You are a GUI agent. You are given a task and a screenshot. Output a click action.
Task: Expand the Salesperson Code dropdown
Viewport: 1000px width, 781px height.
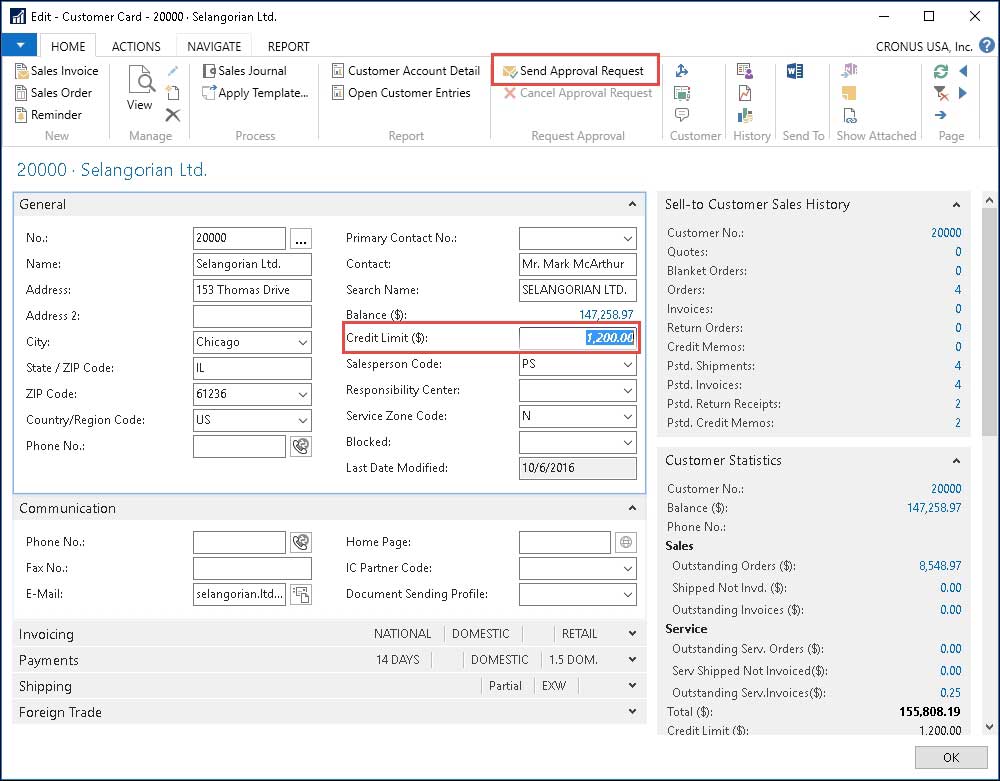click(628, 365)
